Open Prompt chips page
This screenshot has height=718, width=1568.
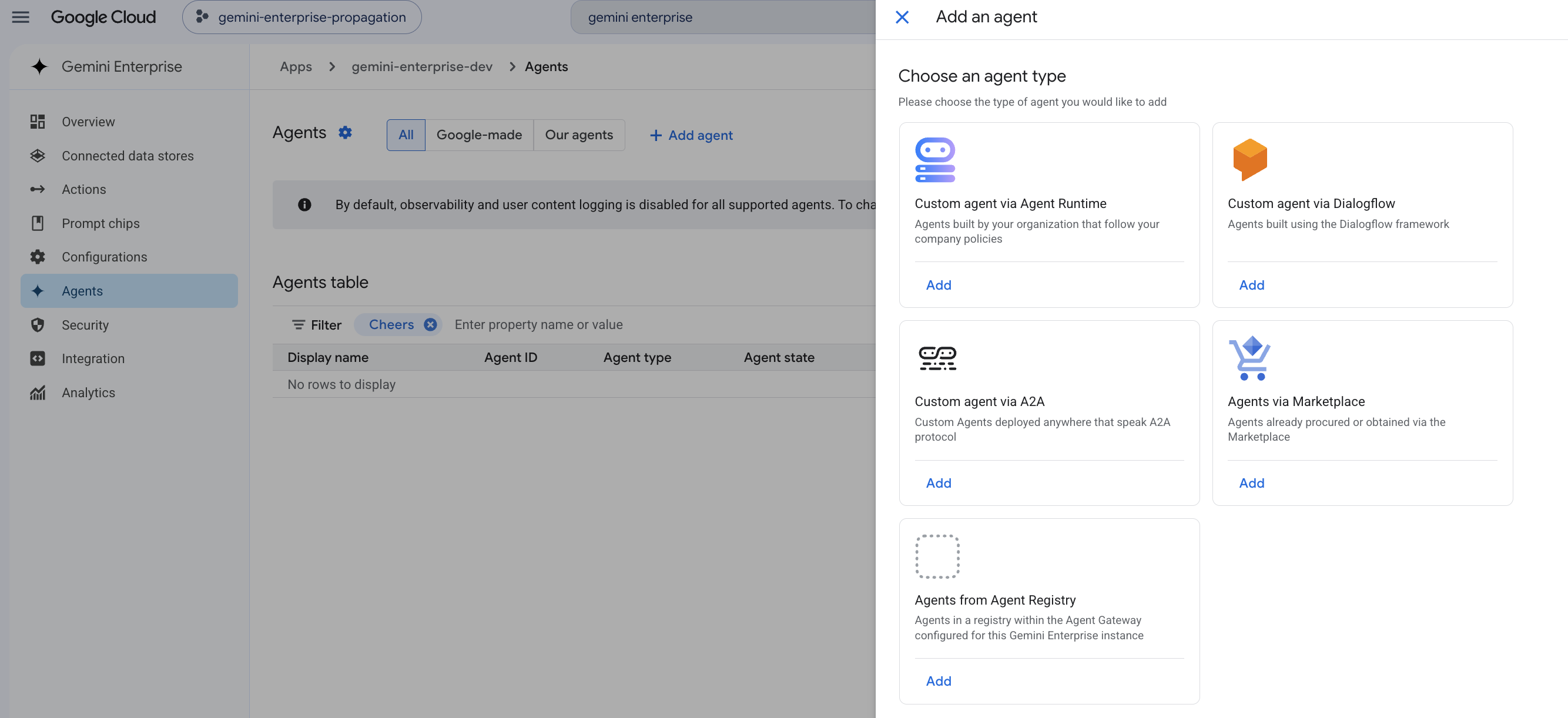point(129,223)
